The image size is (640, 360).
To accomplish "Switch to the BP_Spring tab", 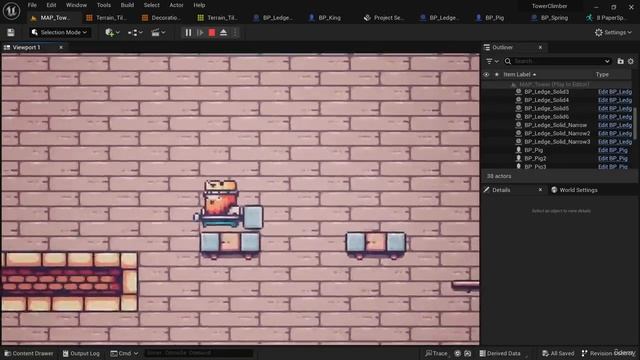I will pyautogui.click(x=550, y=18).
